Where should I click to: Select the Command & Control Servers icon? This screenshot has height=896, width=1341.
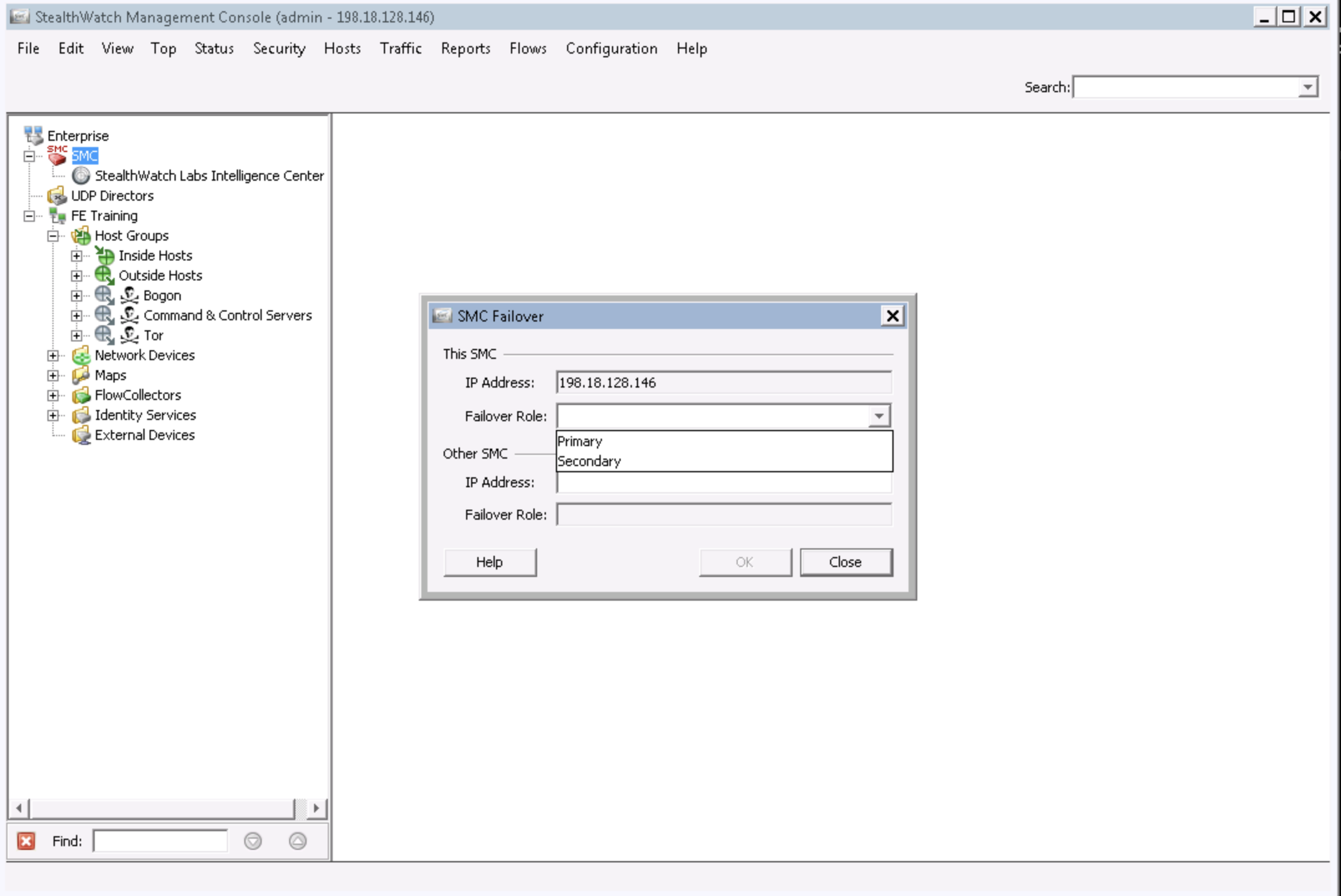point(129,315)
